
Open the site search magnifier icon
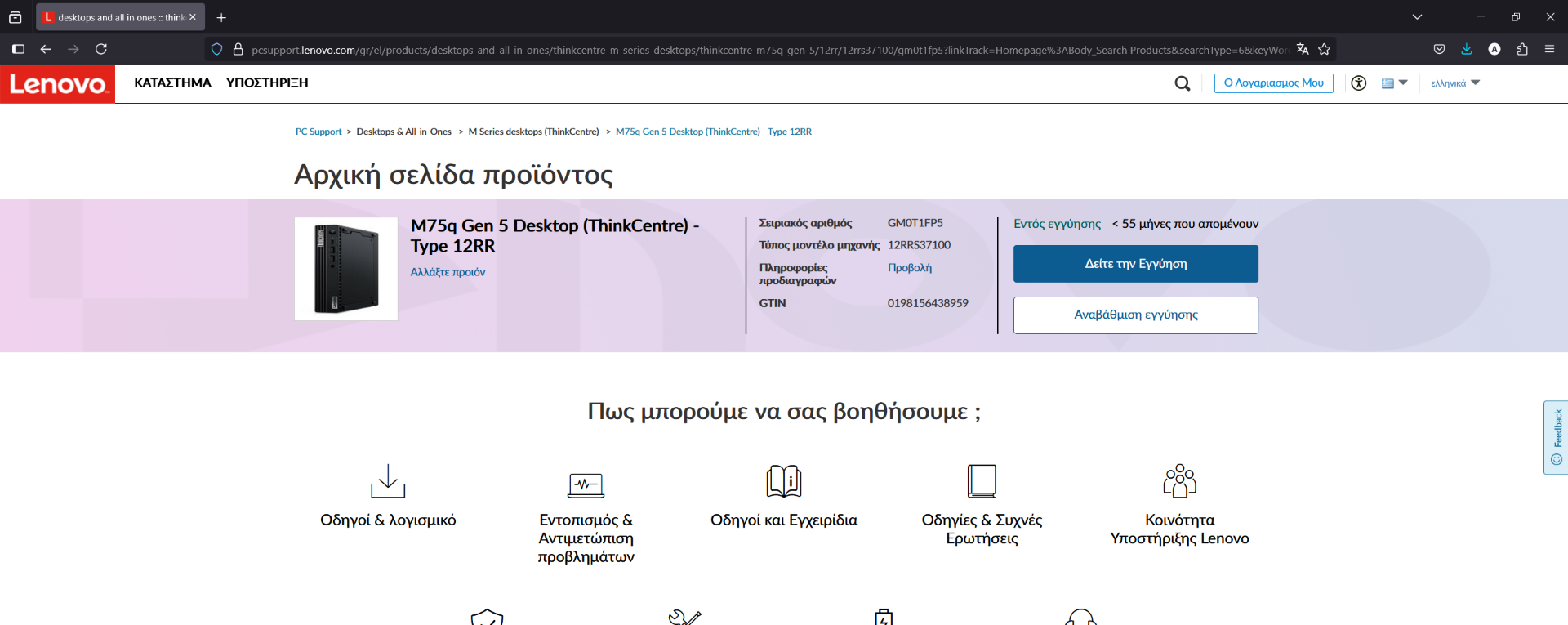[1182, 83]
